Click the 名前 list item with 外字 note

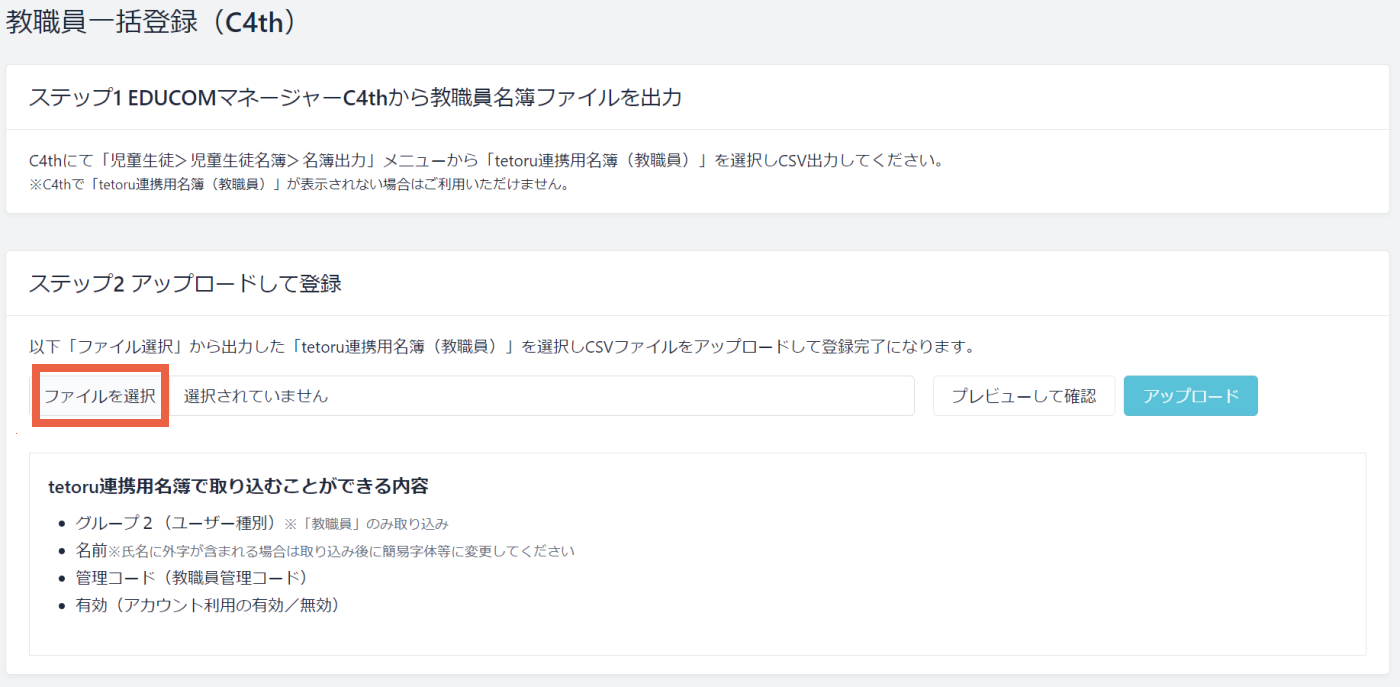point(325,550)
